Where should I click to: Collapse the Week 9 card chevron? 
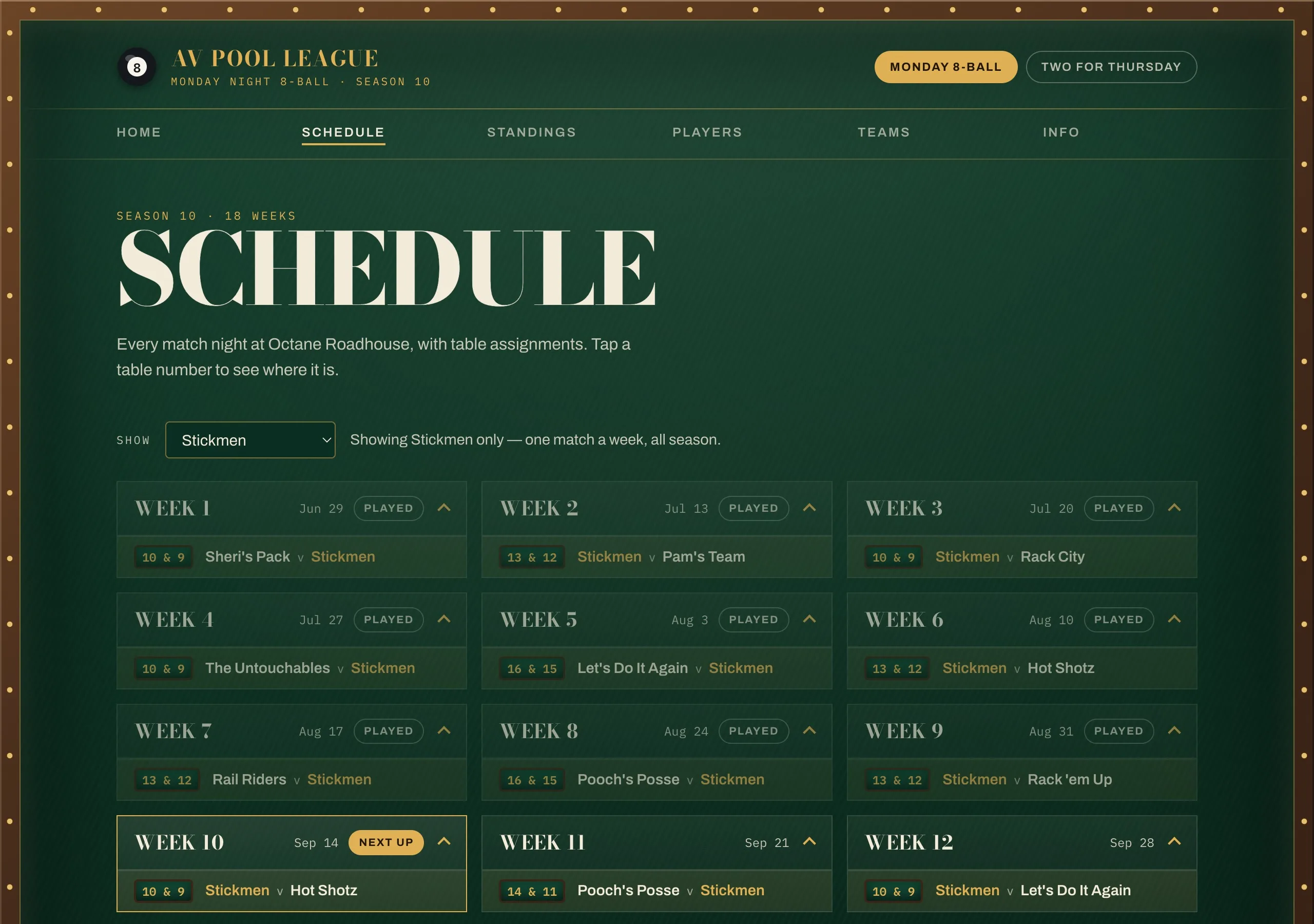click(1174, 730)
